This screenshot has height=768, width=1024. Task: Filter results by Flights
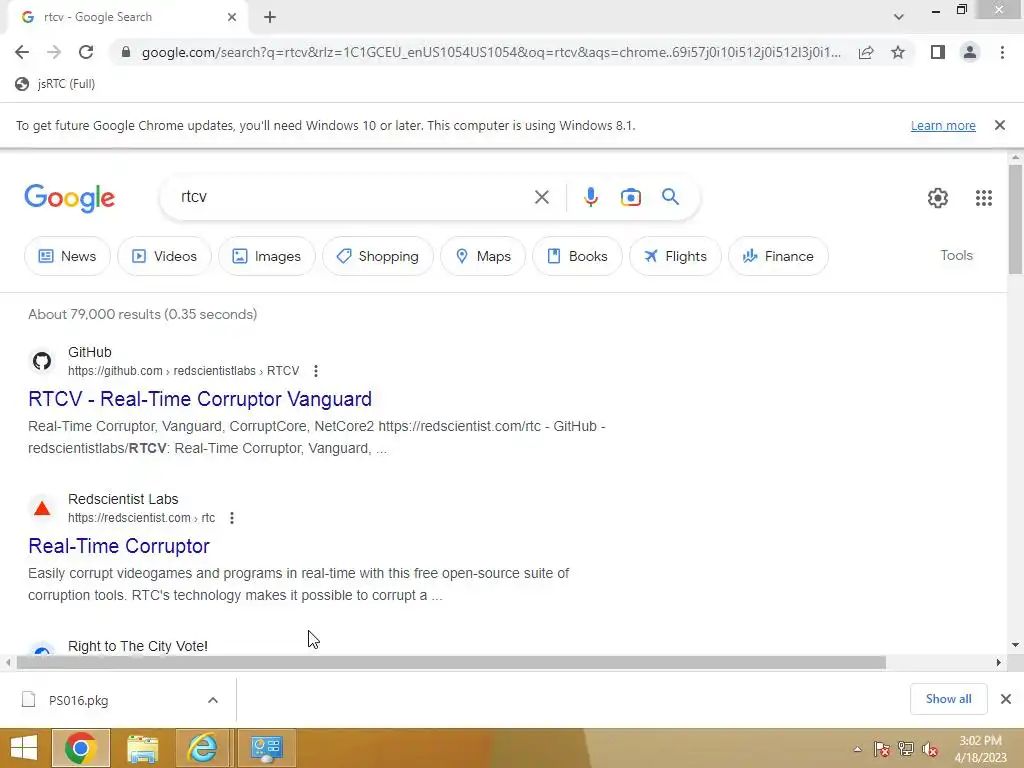(675, 256)
